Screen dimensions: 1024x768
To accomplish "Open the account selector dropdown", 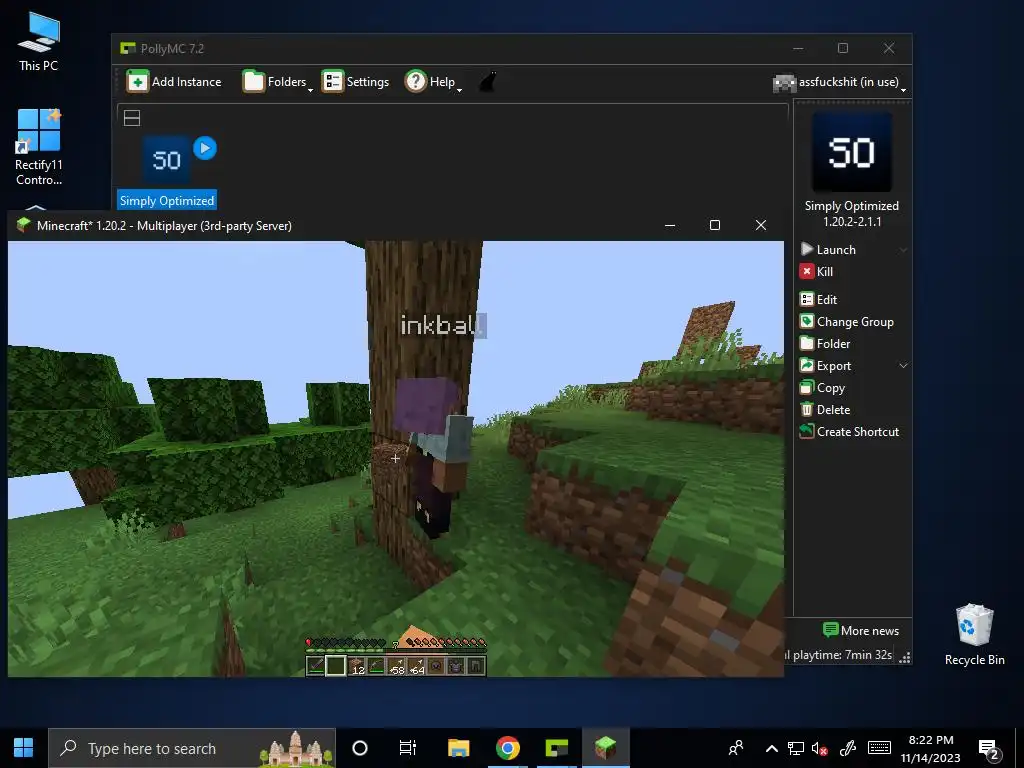I will (x=840, y=82).
